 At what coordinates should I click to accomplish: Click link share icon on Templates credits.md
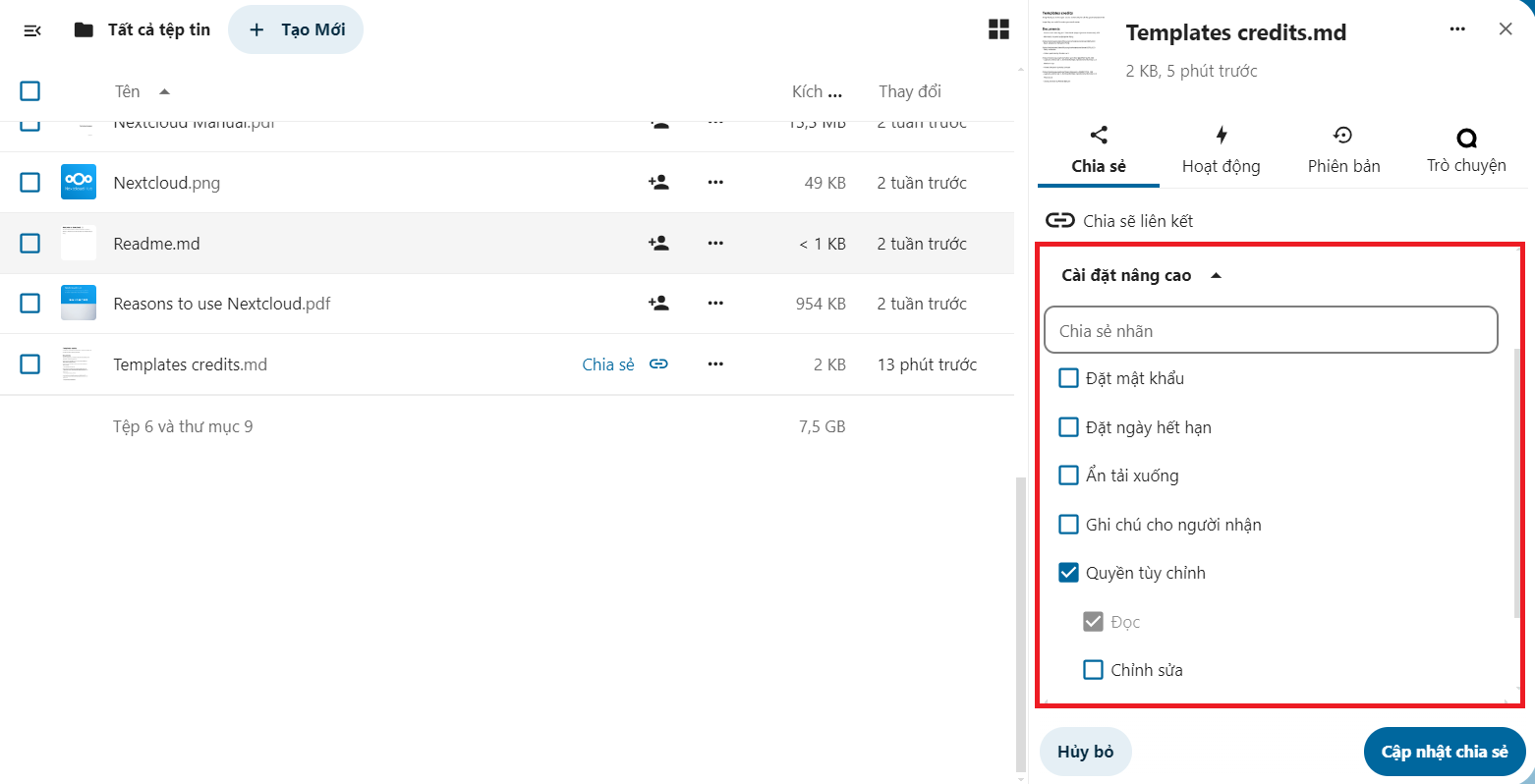[x=658, y=364]
